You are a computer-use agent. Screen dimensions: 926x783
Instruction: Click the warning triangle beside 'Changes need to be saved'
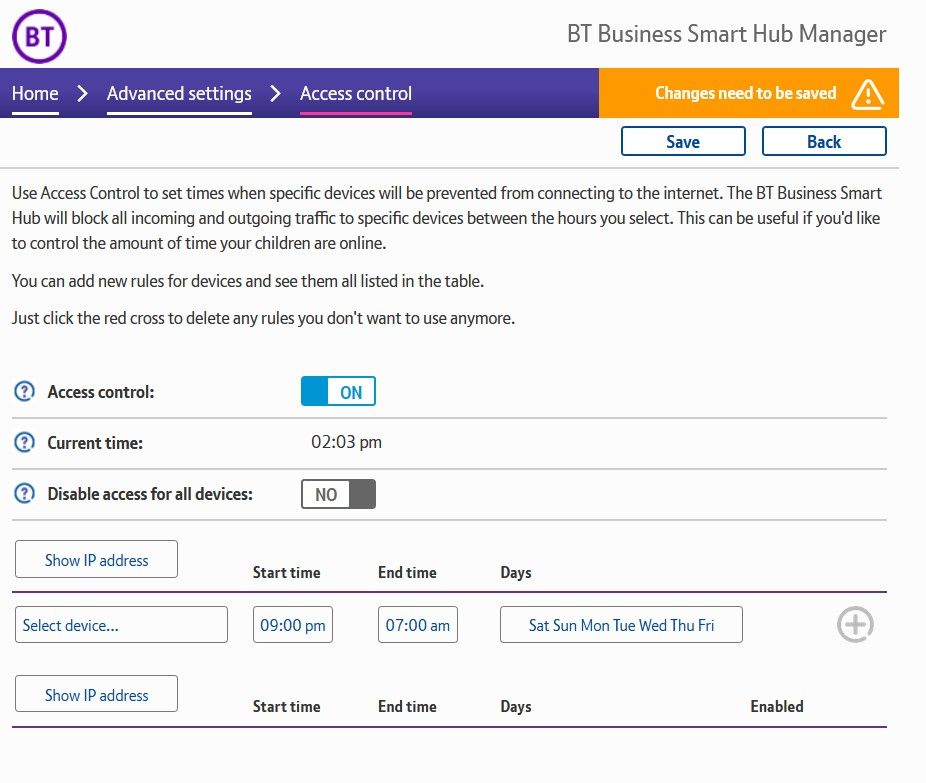868,93
